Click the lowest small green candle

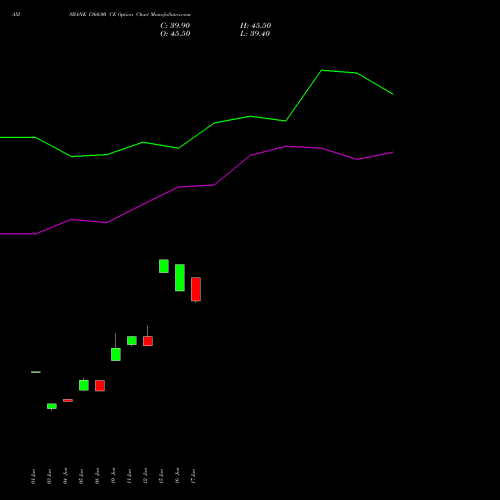pos(52,406)
